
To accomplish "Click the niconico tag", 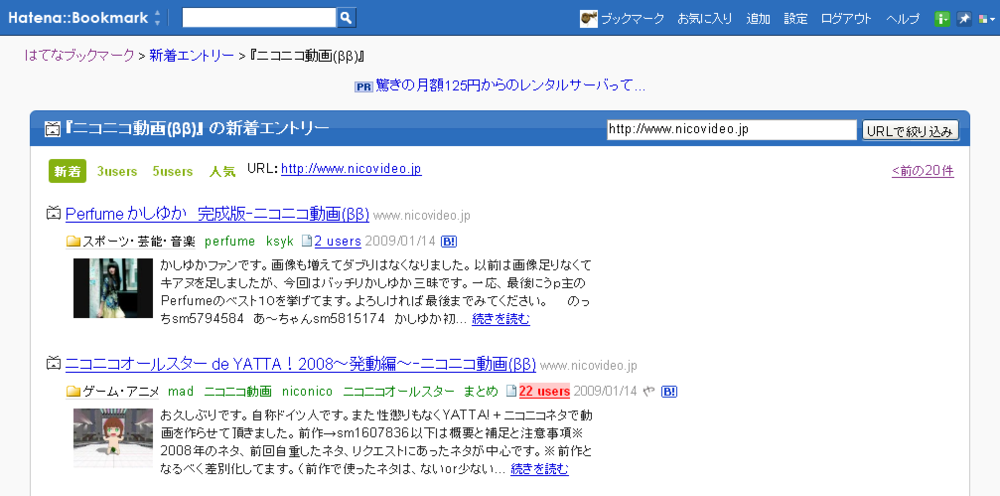I will click(307, 391).
